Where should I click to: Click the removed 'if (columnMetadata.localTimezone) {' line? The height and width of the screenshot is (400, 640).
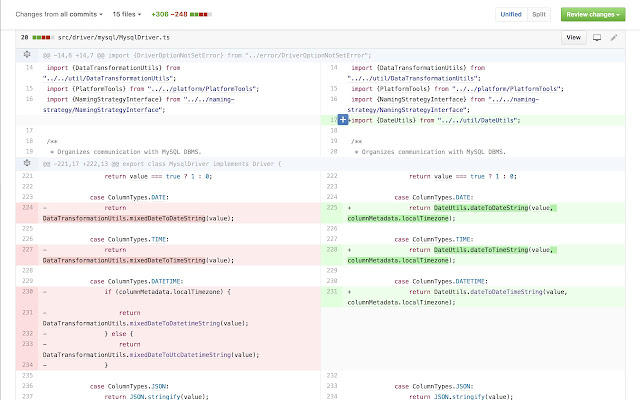pos(168,297)
